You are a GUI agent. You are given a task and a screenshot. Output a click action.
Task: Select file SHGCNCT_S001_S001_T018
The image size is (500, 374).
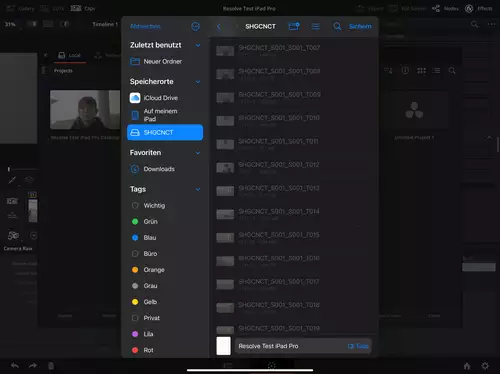pos(294,307)
